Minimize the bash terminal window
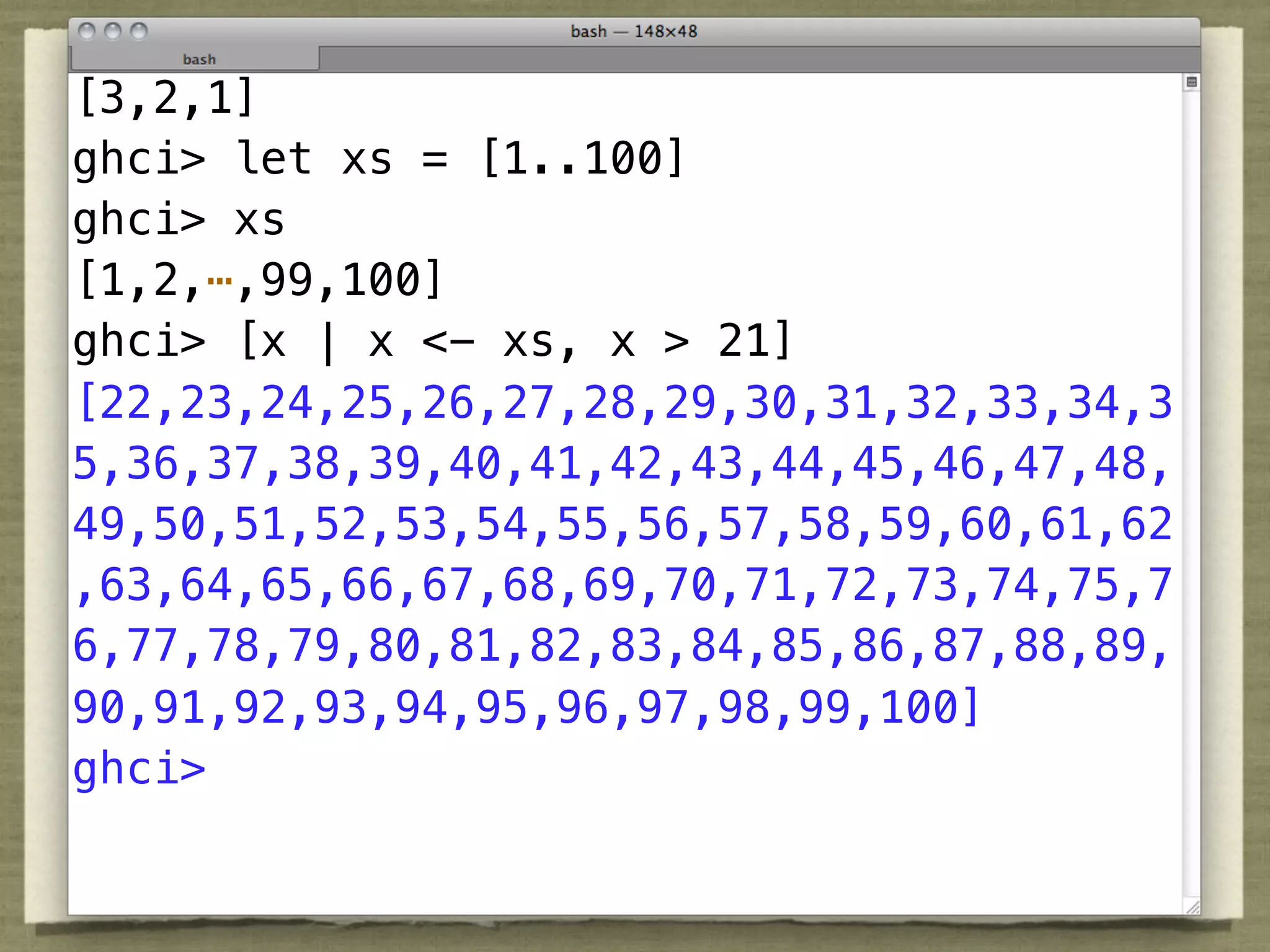 [x=113, y=31]
